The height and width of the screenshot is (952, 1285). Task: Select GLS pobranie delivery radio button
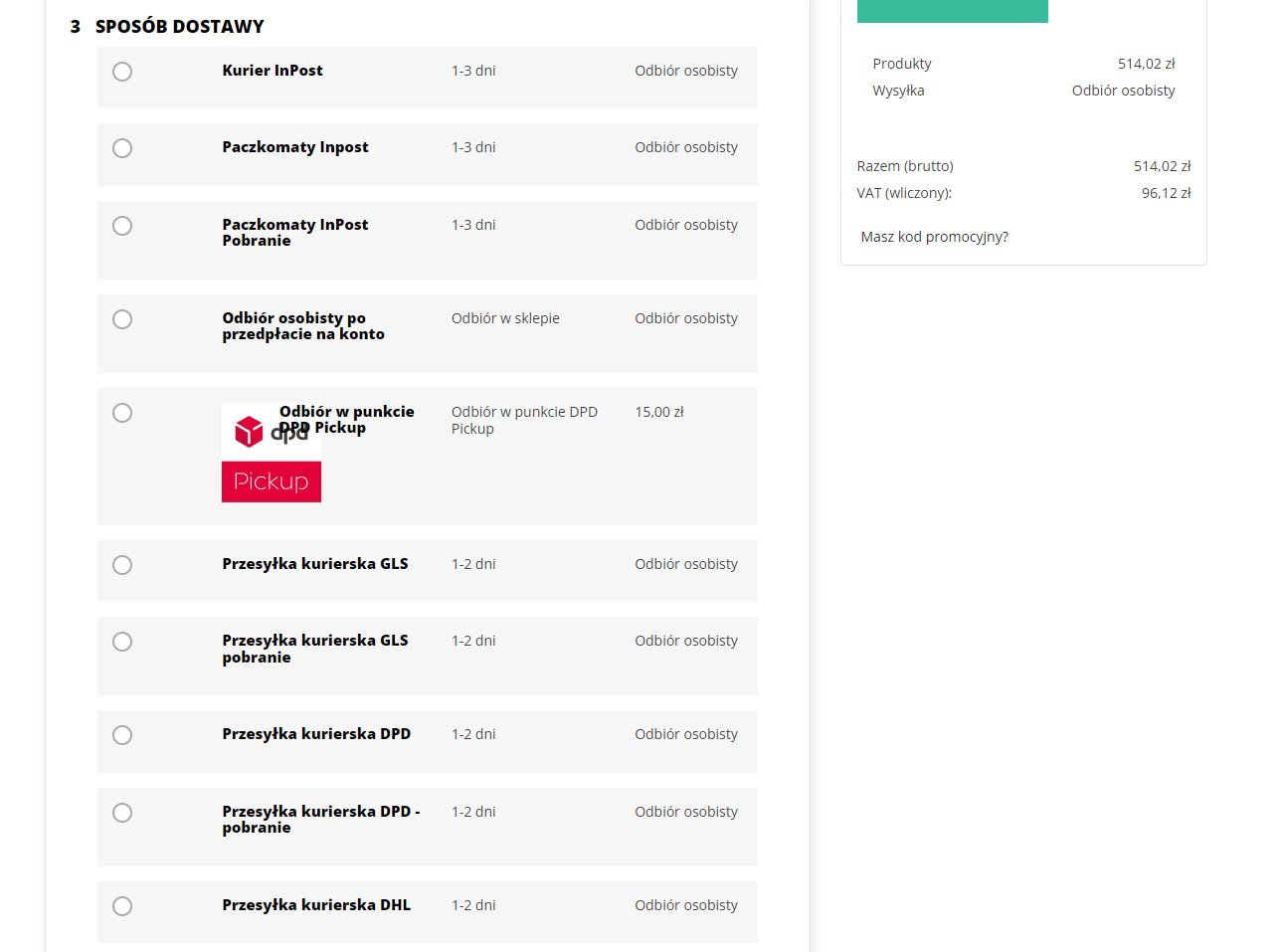(x=122, y=642)
